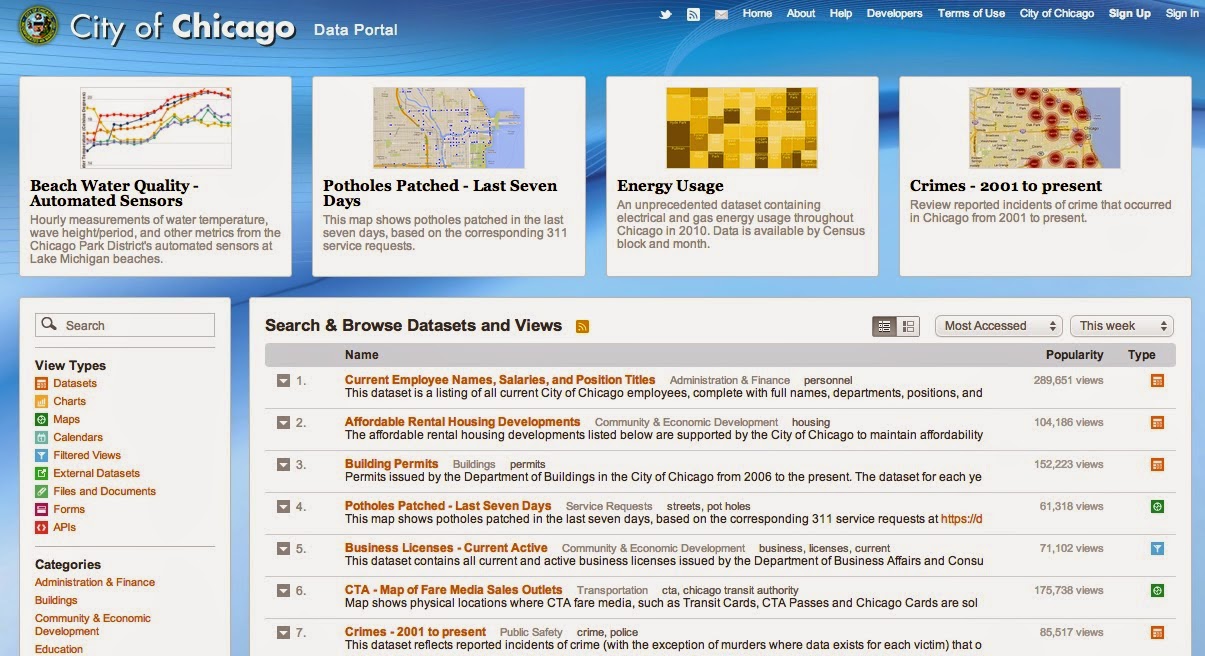The height and width of the screenshot is (656, 1205).
Task: Click the Filtered Views funnel icon
Action: (41, 455)
